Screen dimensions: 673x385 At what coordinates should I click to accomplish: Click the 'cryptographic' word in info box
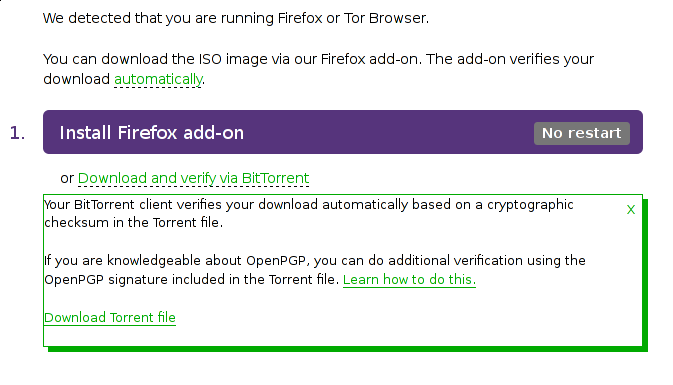coord(530,205)
